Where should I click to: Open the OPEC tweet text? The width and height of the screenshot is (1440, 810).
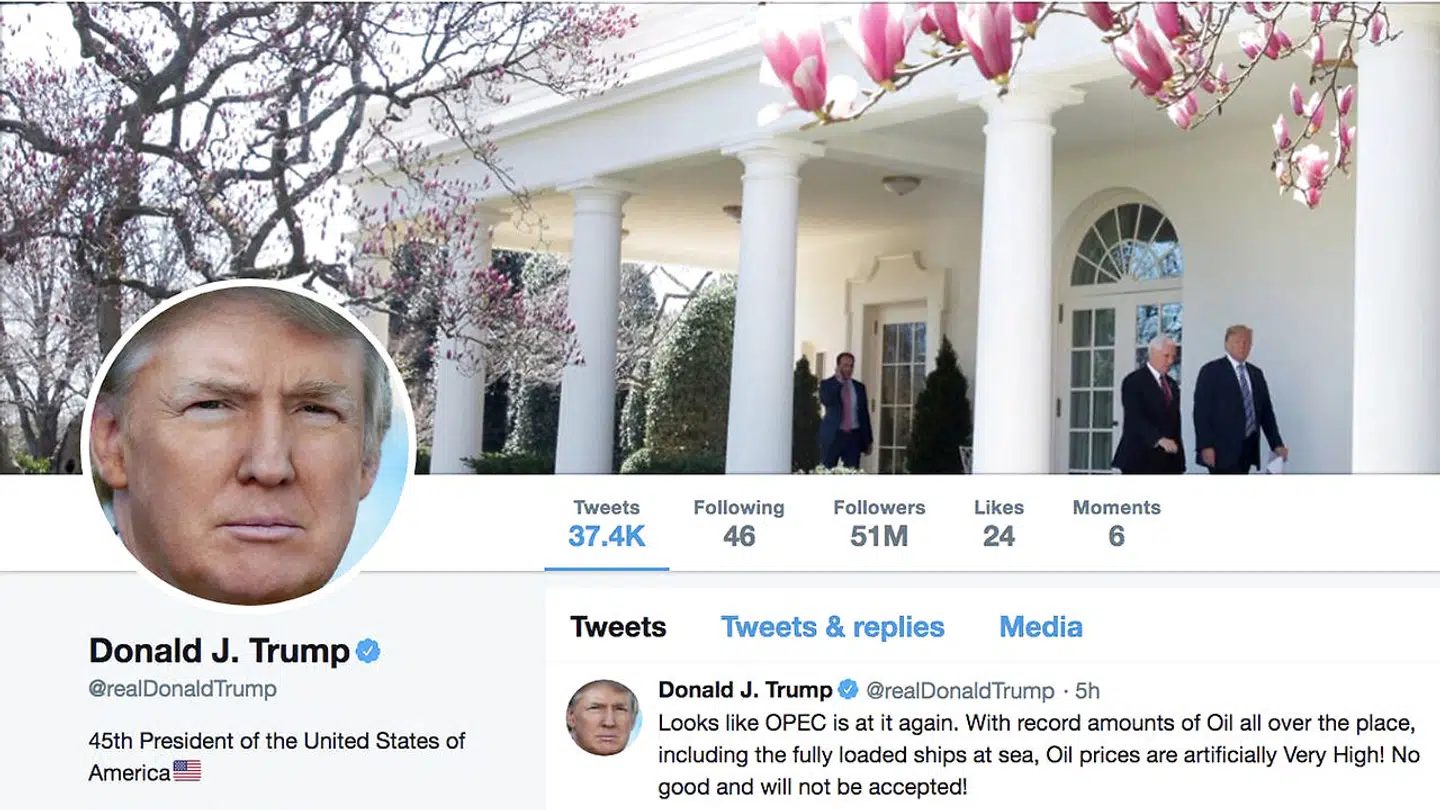click(x=1038, y=754)
